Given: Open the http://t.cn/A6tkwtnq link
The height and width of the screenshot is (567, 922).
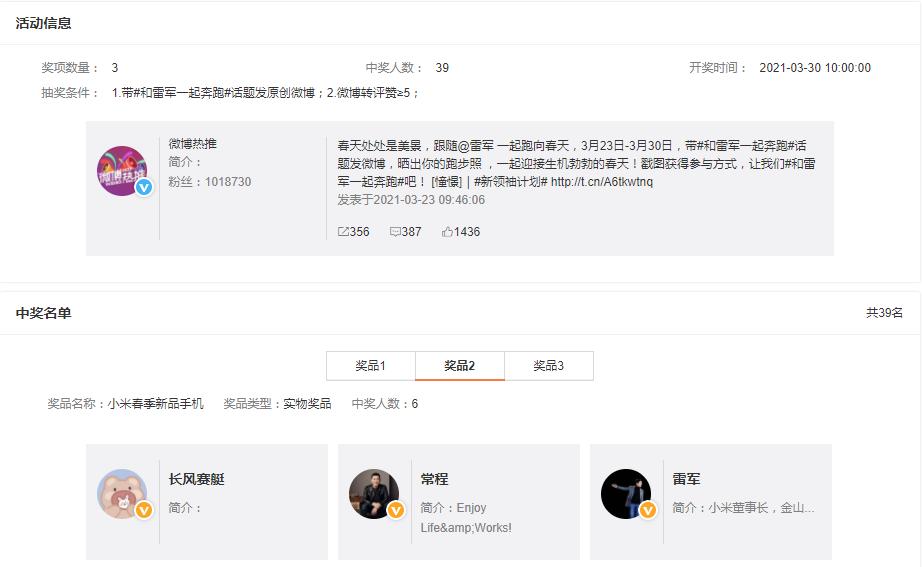Looking at the screenshot, I should (602, 182).
